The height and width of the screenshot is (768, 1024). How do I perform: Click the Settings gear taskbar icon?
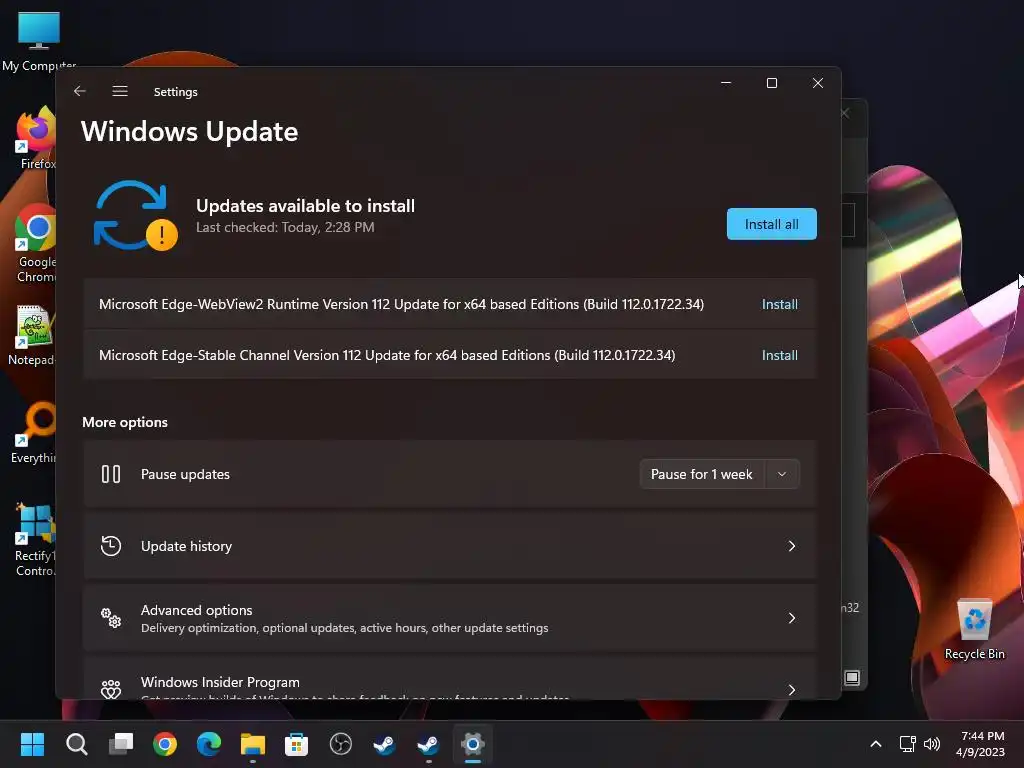473,744
